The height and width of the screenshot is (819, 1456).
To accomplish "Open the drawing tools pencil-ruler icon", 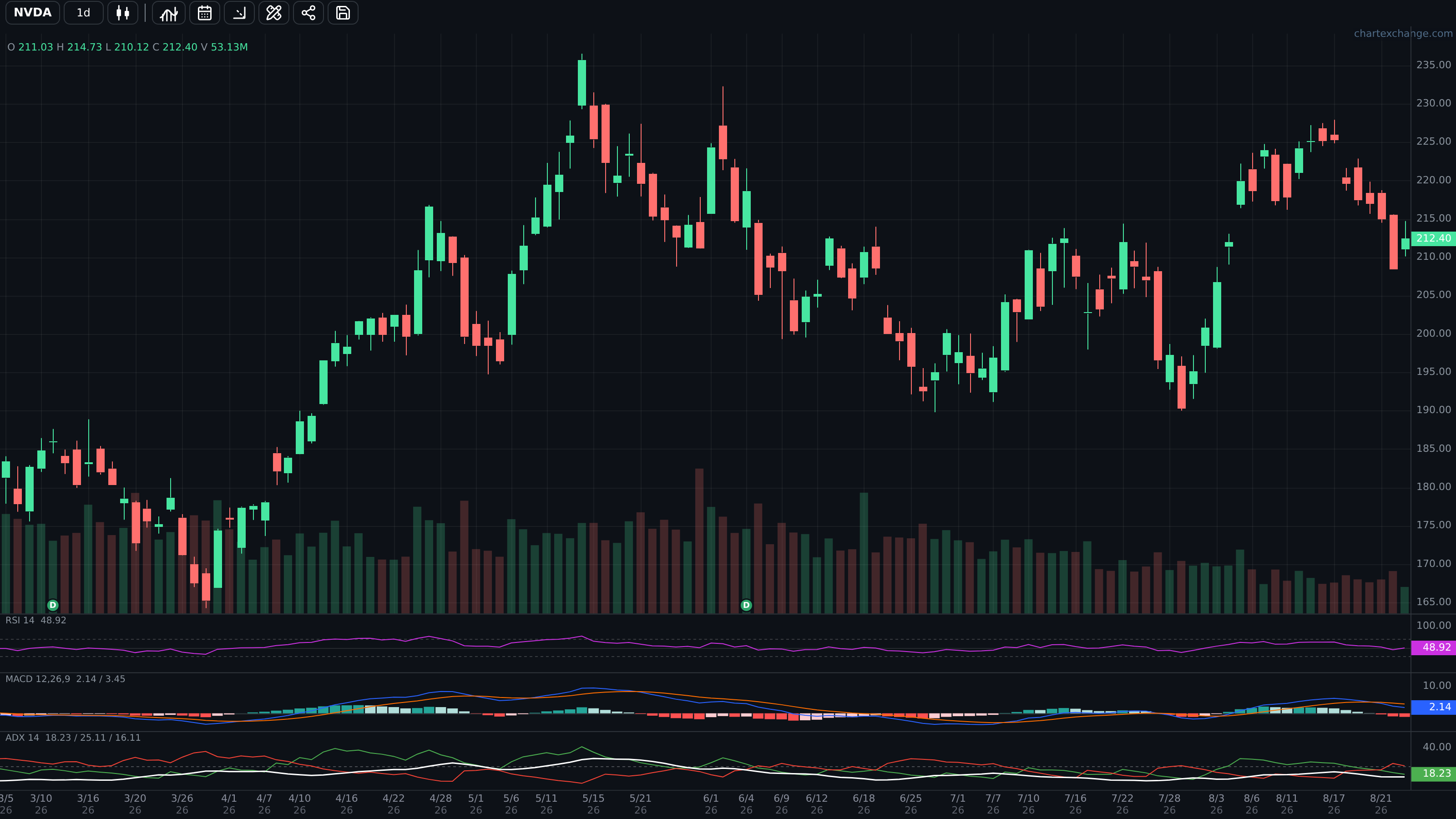I will 273,12.
